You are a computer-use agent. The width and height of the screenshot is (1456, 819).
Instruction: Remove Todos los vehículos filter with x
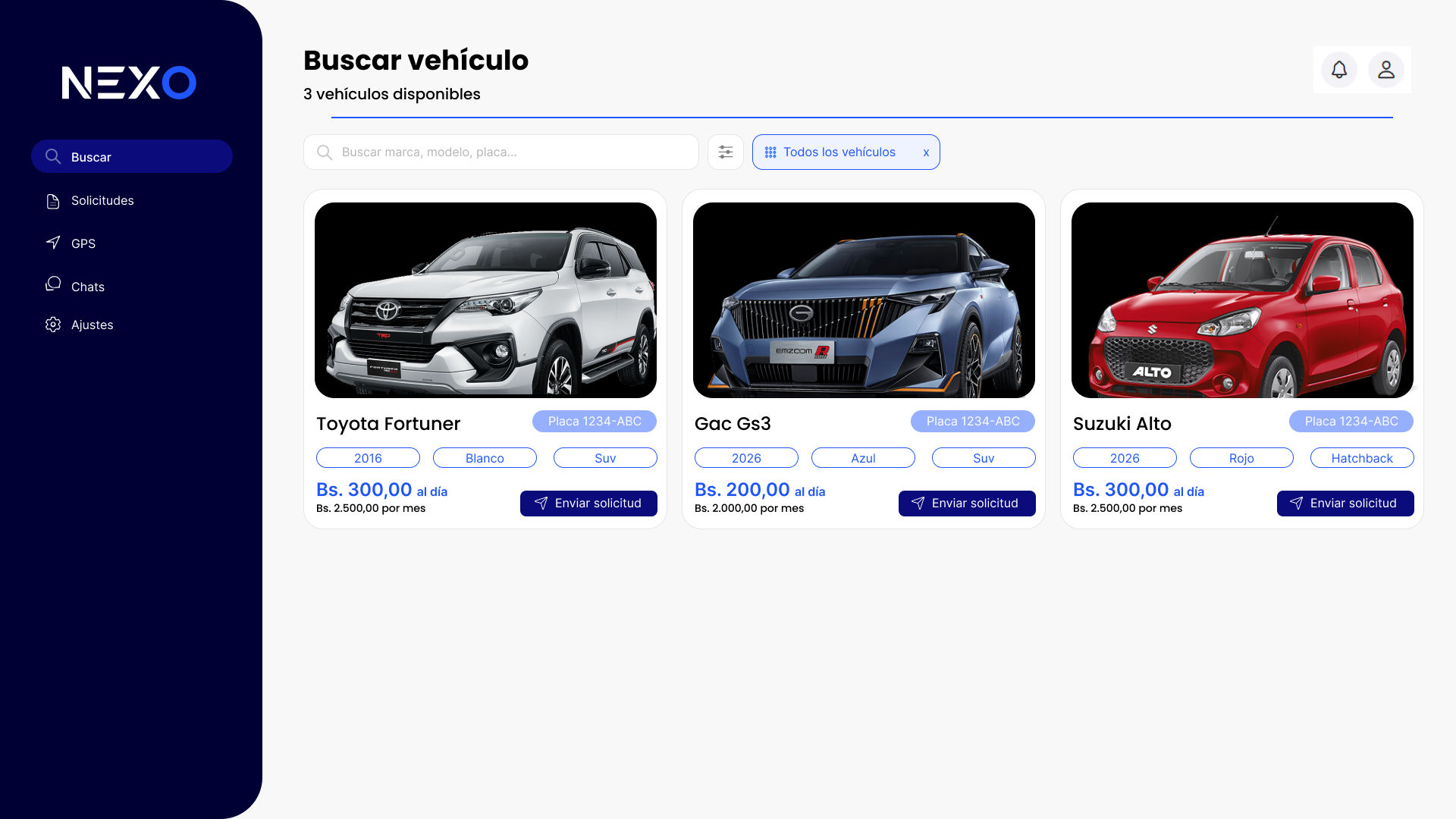coord(926,152)
